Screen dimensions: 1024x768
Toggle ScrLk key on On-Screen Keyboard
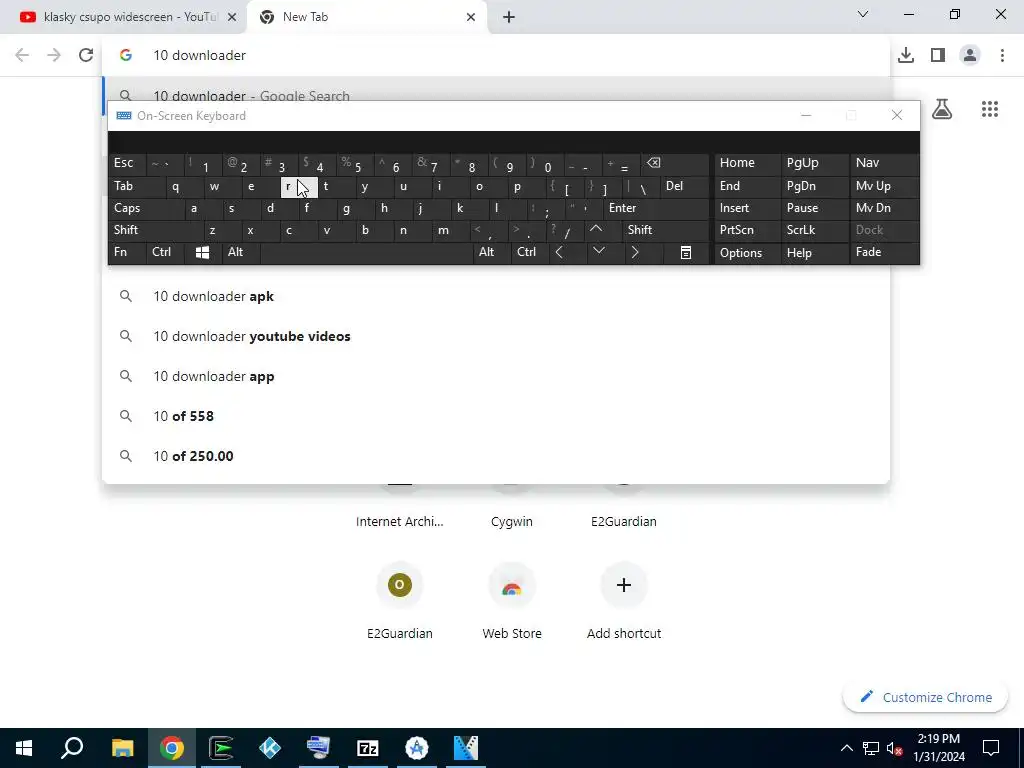(814, 230)
